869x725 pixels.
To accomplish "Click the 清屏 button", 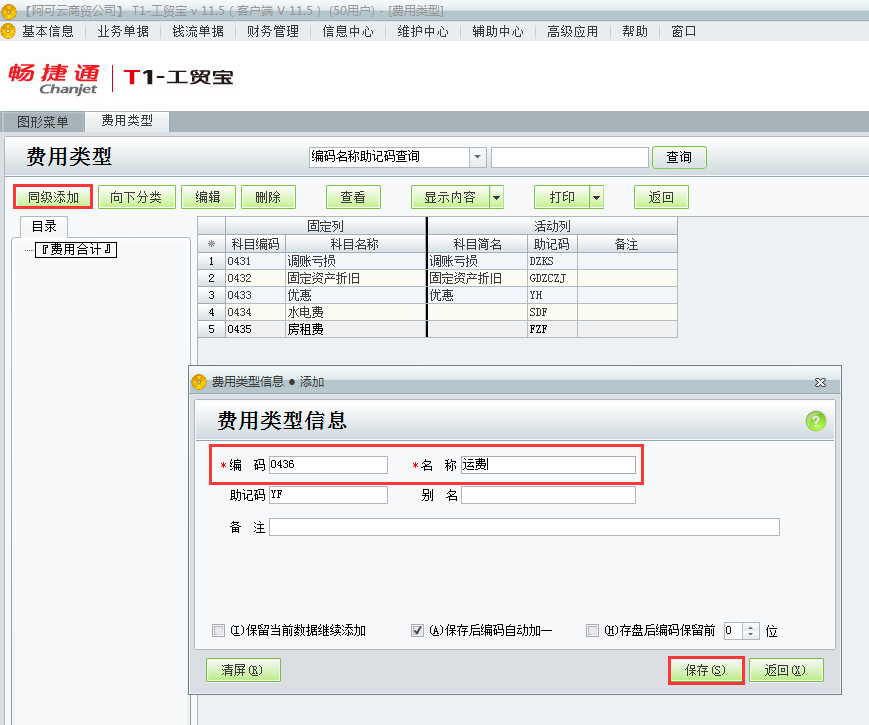I will 243,669.
